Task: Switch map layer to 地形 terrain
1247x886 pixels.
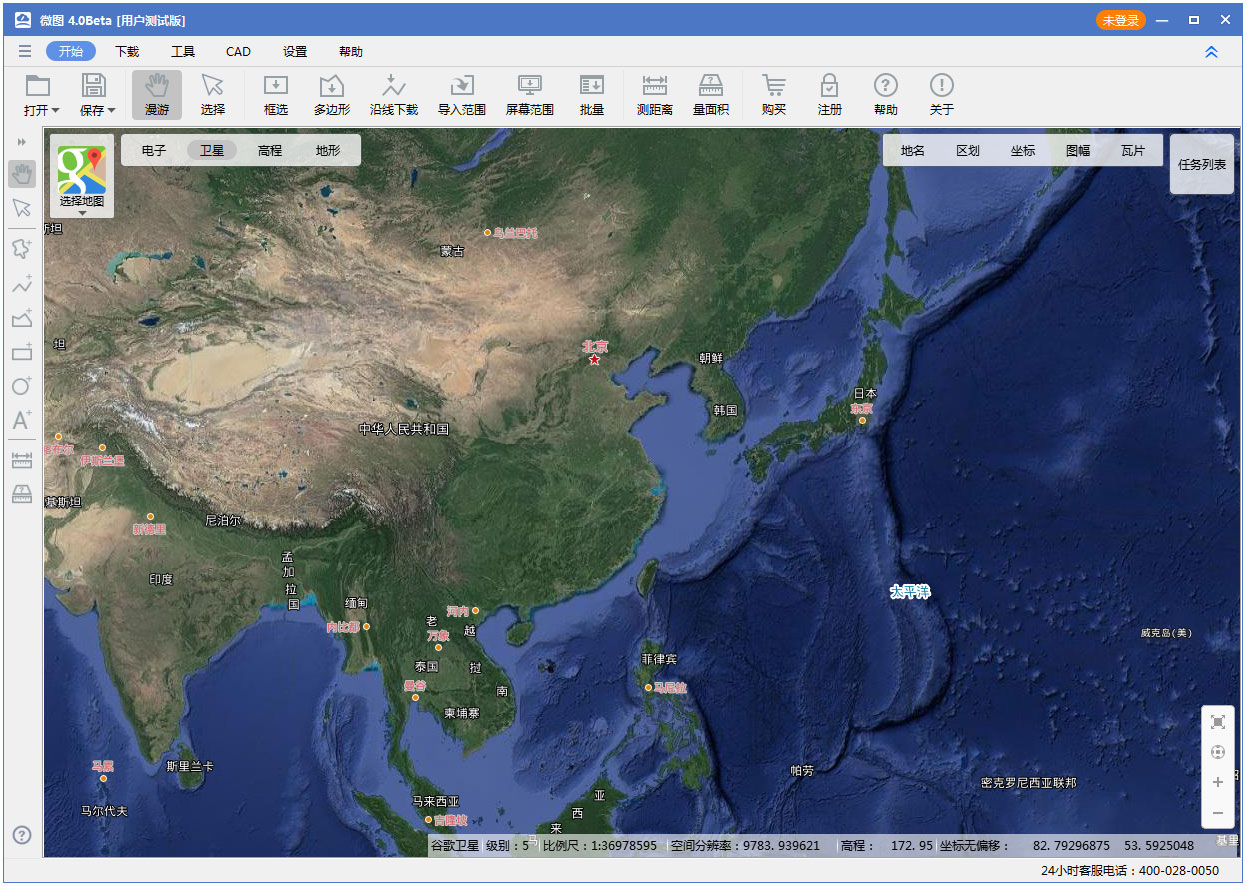Action: (x=328, y=151)
